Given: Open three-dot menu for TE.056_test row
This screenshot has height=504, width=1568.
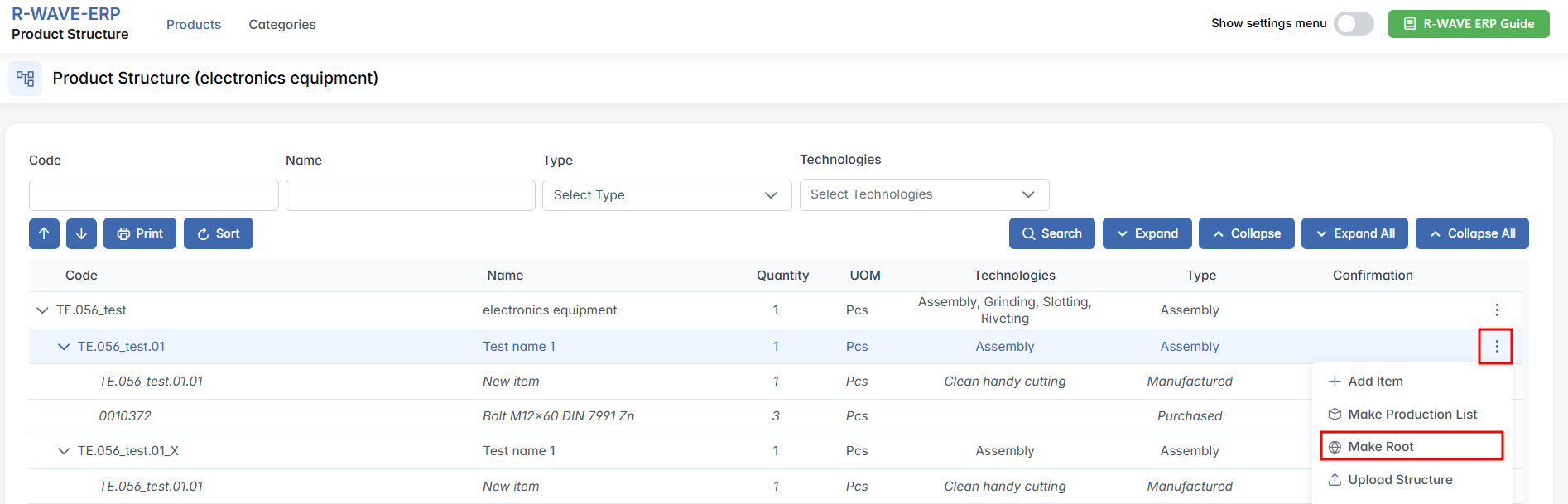Looking at the screenshot, I should pos(1496,310).
